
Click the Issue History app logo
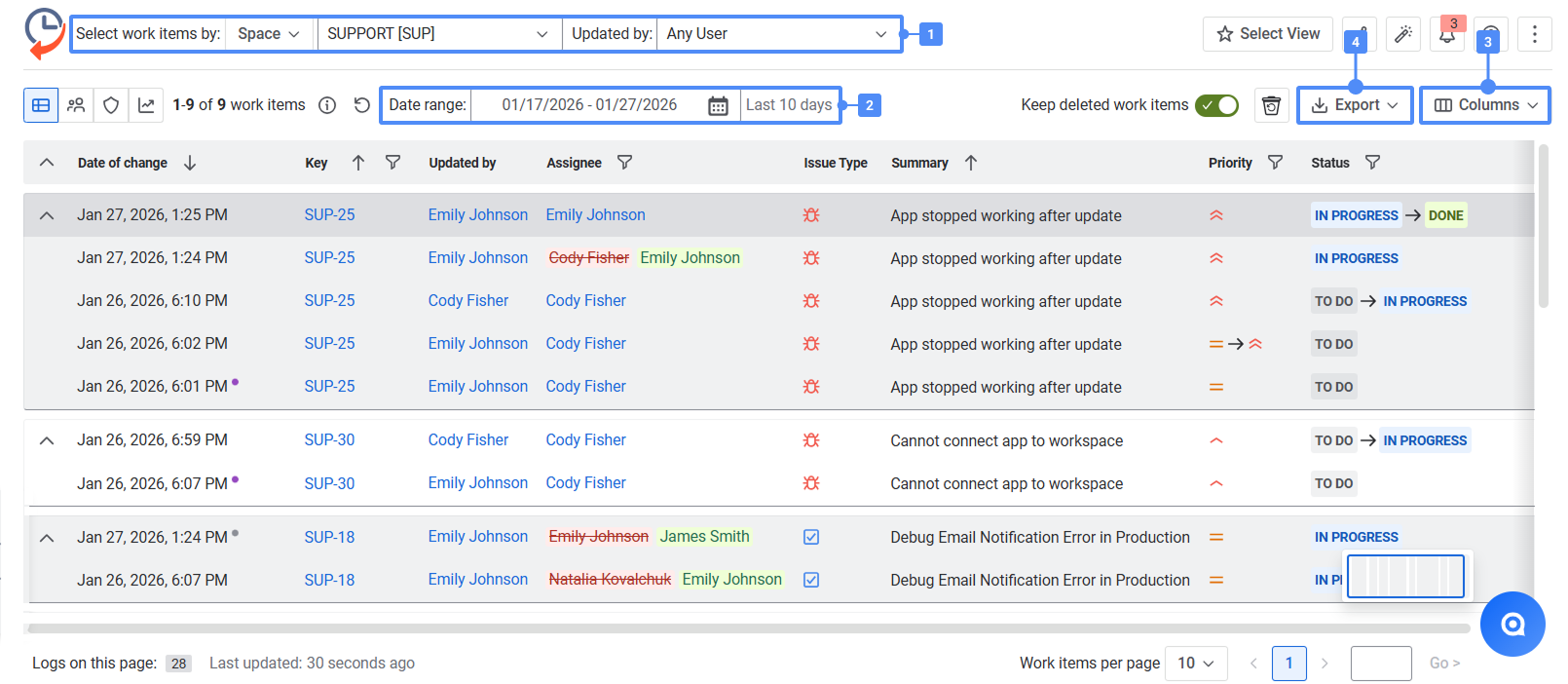[44, 33]
